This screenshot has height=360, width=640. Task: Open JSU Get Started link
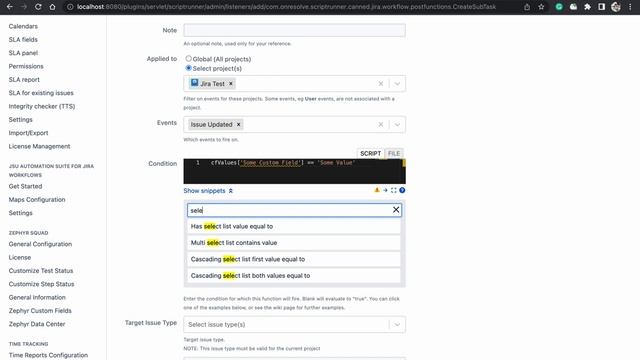click(x=25, y=186)
